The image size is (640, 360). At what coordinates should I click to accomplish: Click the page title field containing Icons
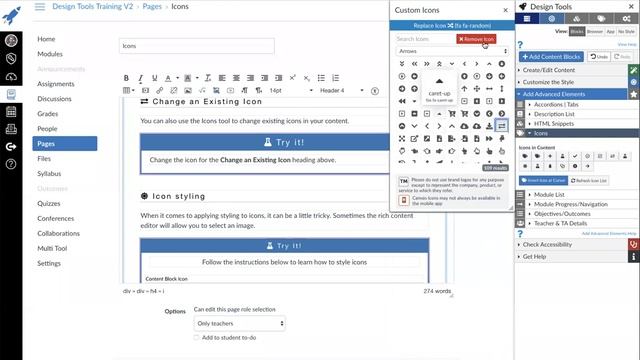197,46
